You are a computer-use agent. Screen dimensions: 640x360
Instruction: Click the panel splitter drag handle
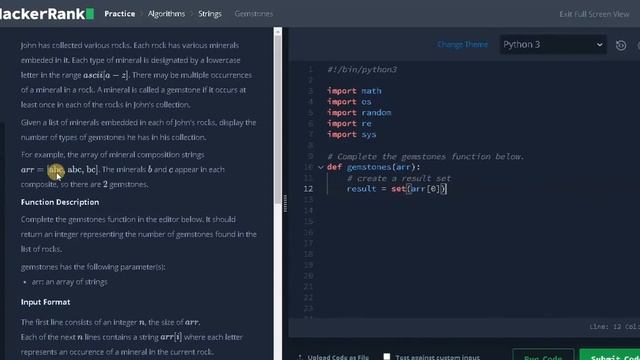click(285, 203)
